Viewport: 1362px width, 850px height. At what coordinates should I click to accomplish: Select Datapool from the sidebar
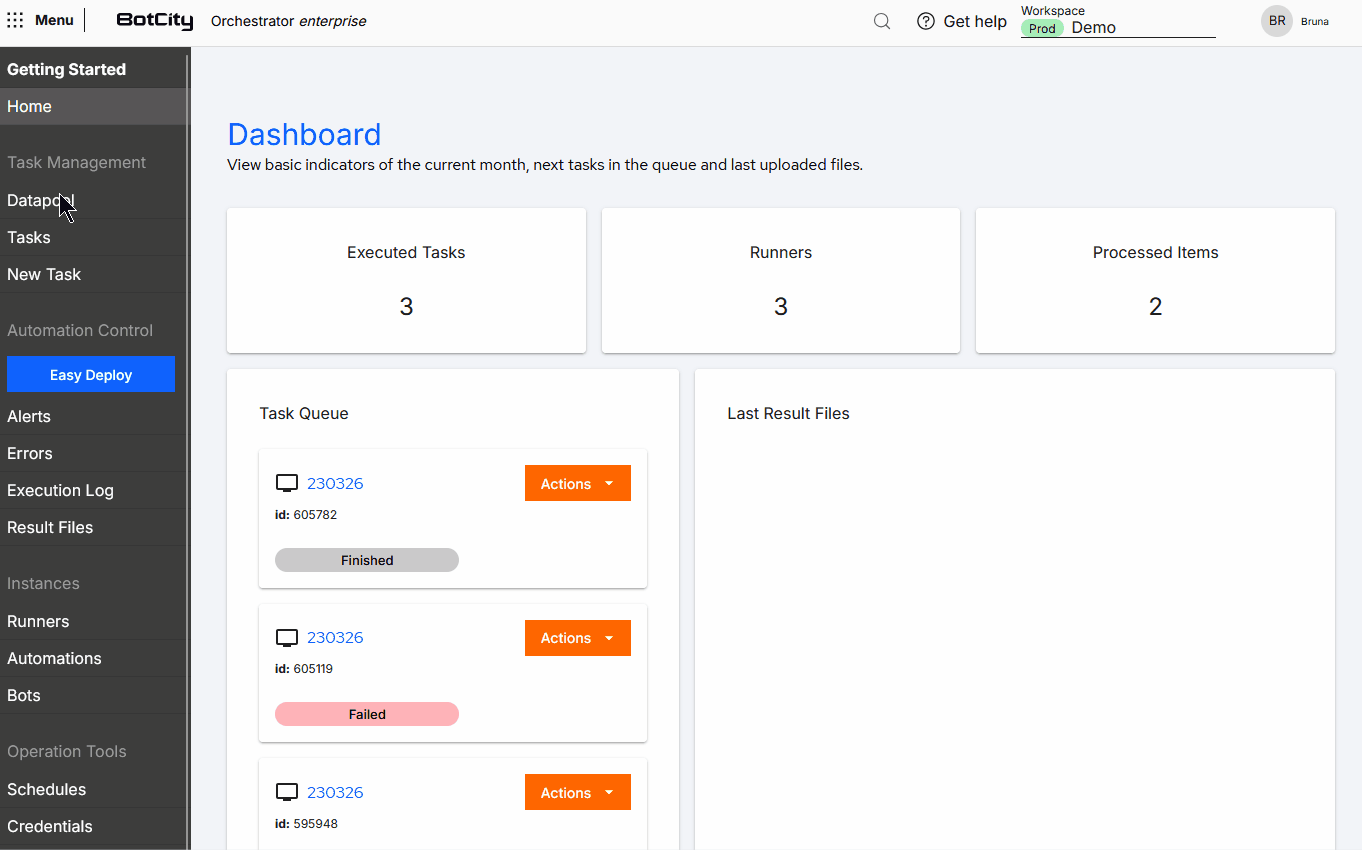coord(40,200)
